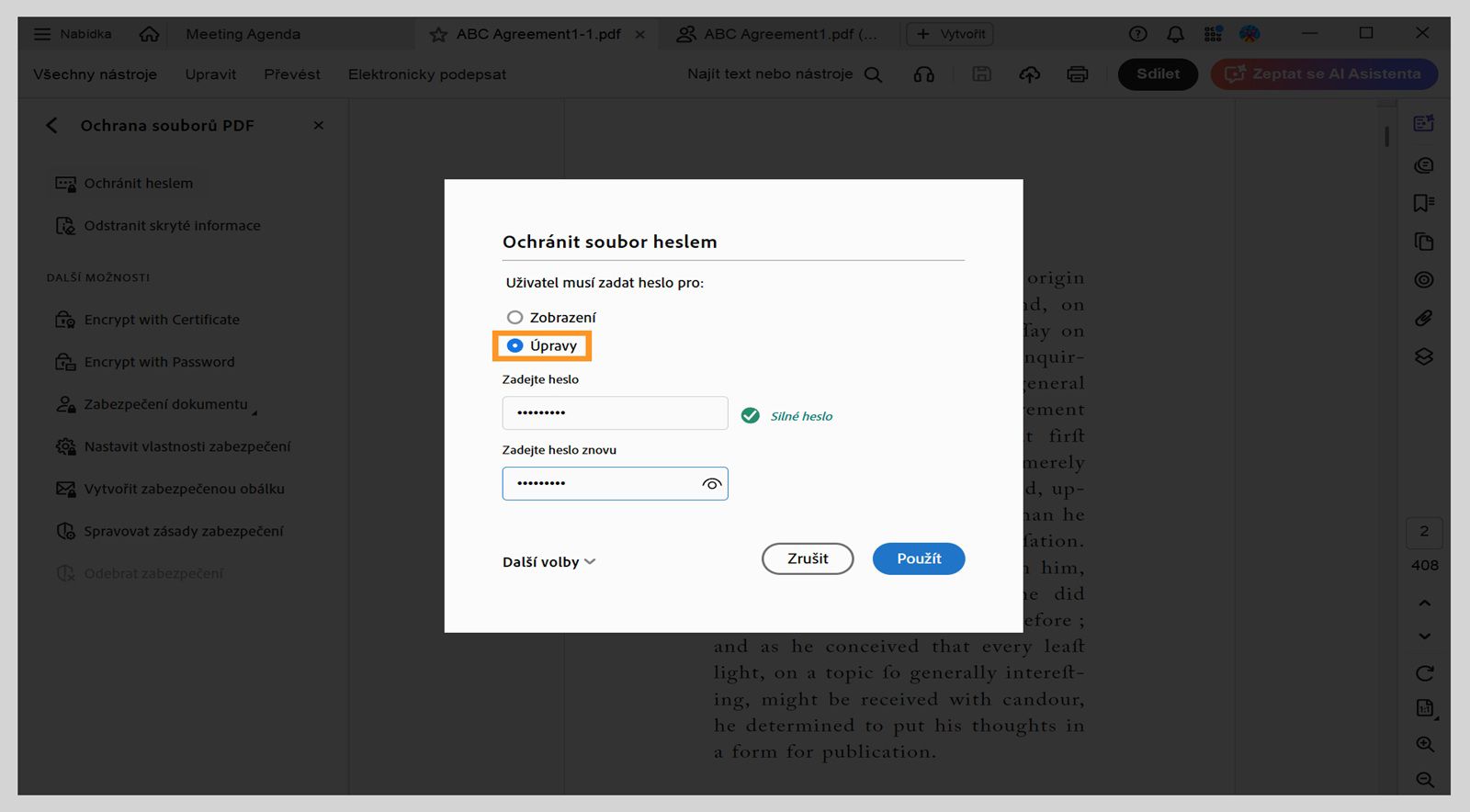Image resolution: width=1470 pixels, height=812 pixels.
Task: Click the document vertical scrollbar thumb
Action: (1386, 137)
